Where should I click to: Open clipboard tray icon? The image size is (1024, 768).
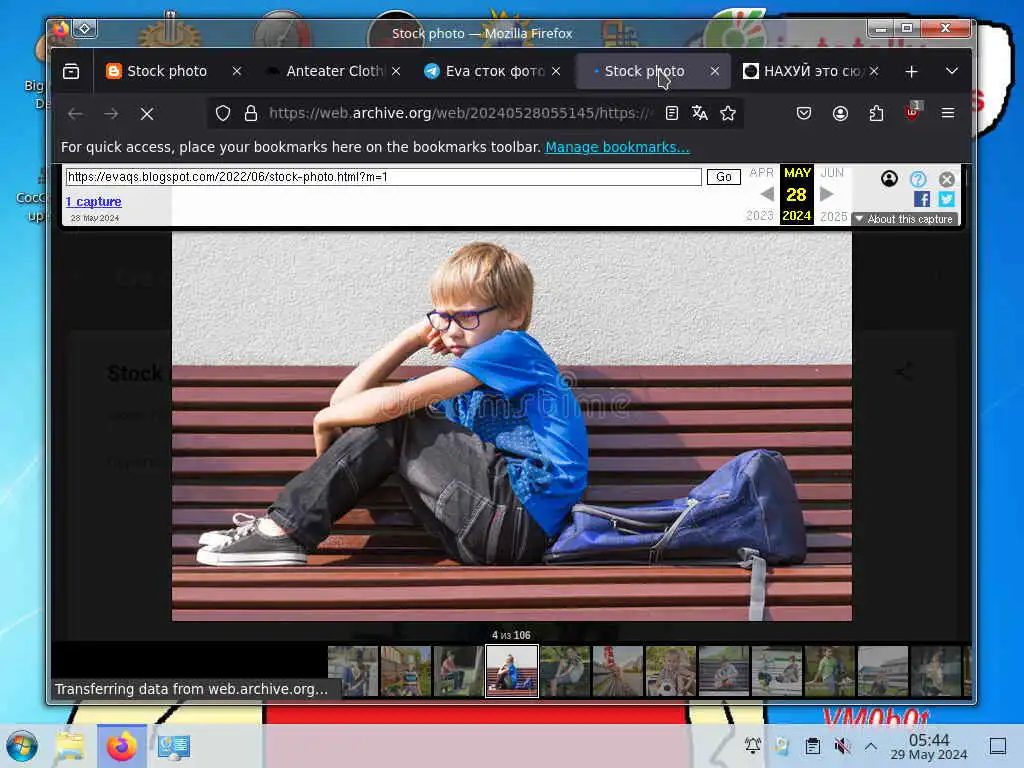pos(813,746)
